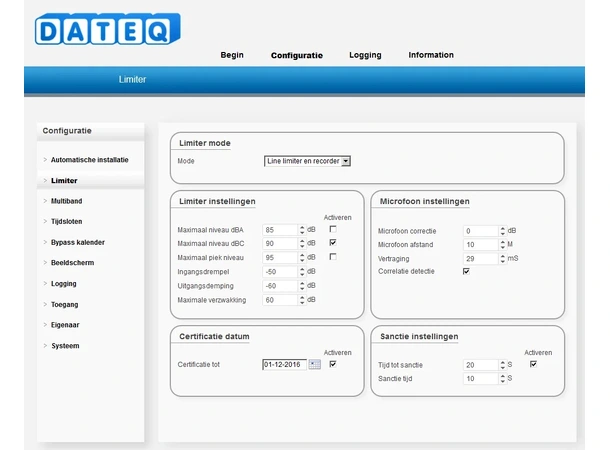The image size is (610, 450).
Task: Disable the Maximaal niveau dBC checkbox
Action: (x=332, y=243)
